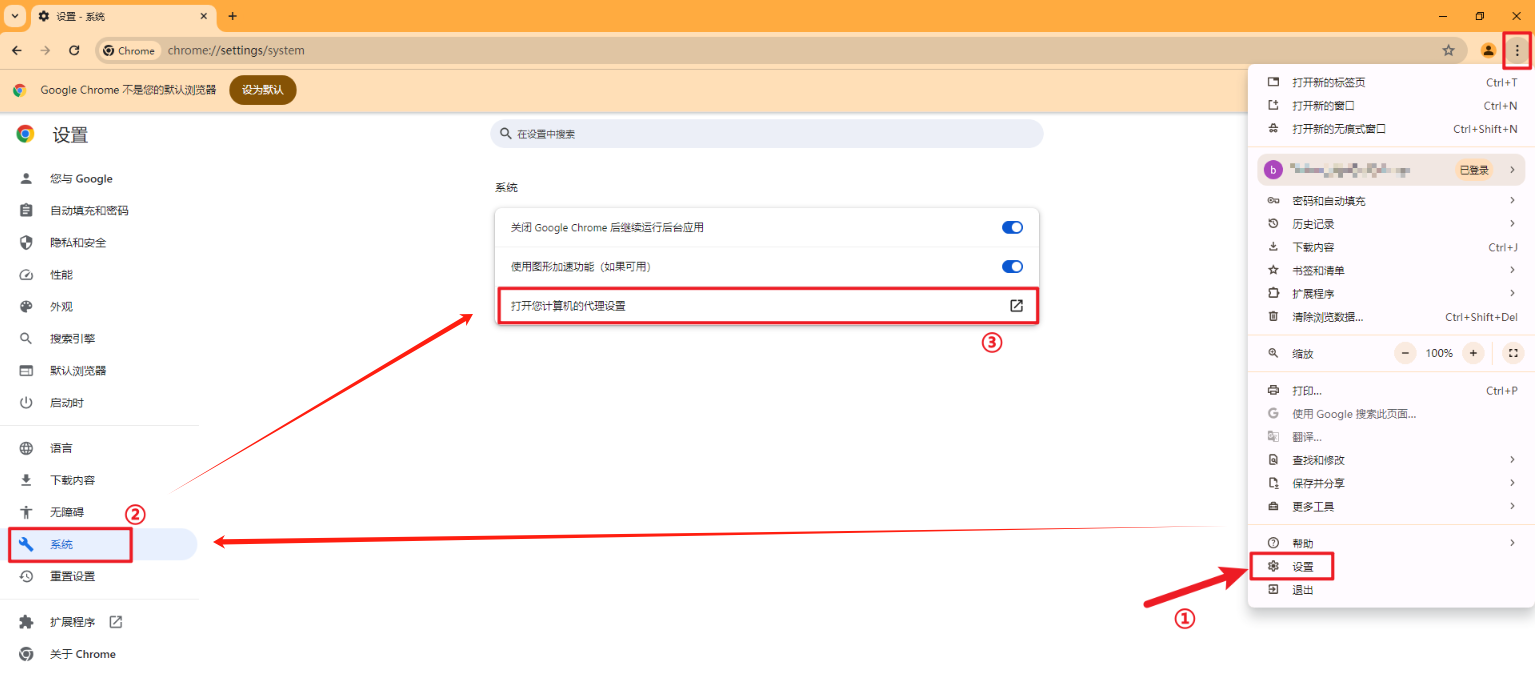Increase zoom with plus button
1535x681 pixels.
[x=1472, y=353]
